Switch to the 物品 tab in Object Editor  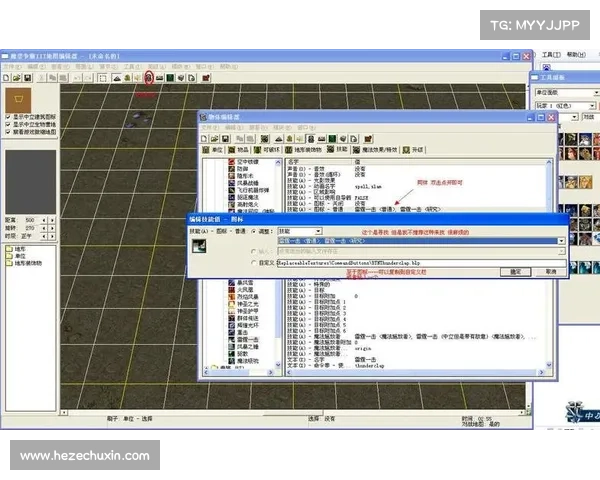click(242, 149)
